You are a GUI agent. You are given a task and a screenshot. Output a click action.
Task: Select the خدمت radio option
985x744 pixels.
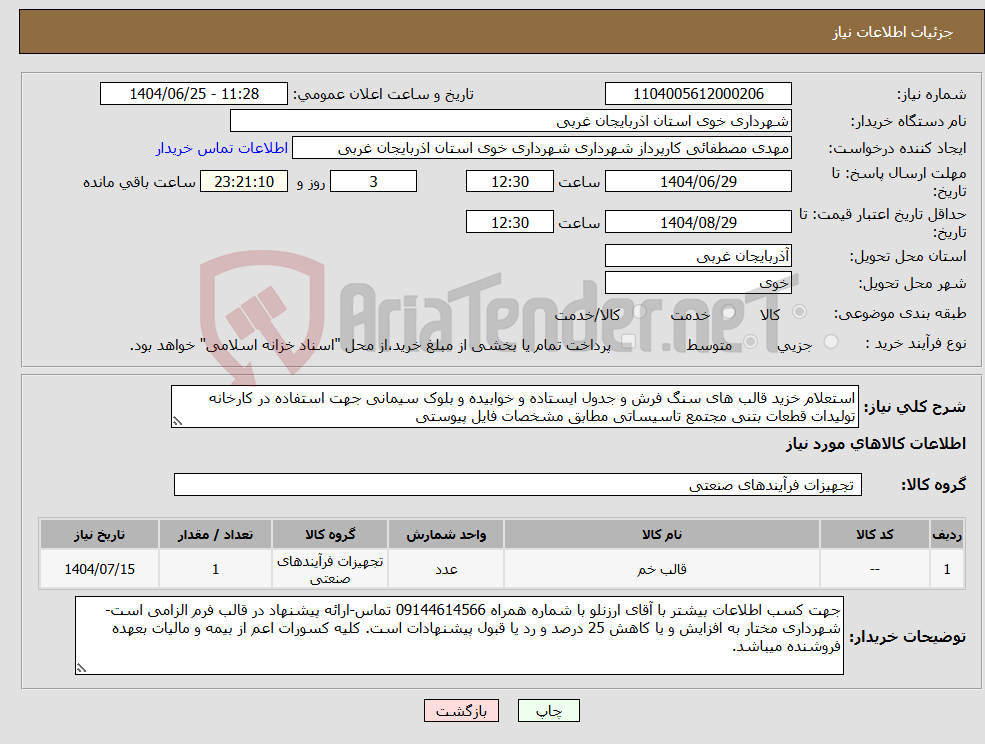point(727,312)
